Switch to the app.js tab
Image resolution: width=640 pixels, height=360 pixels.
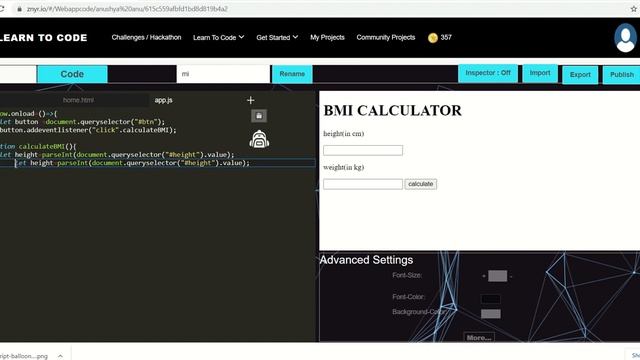[163, 100]
